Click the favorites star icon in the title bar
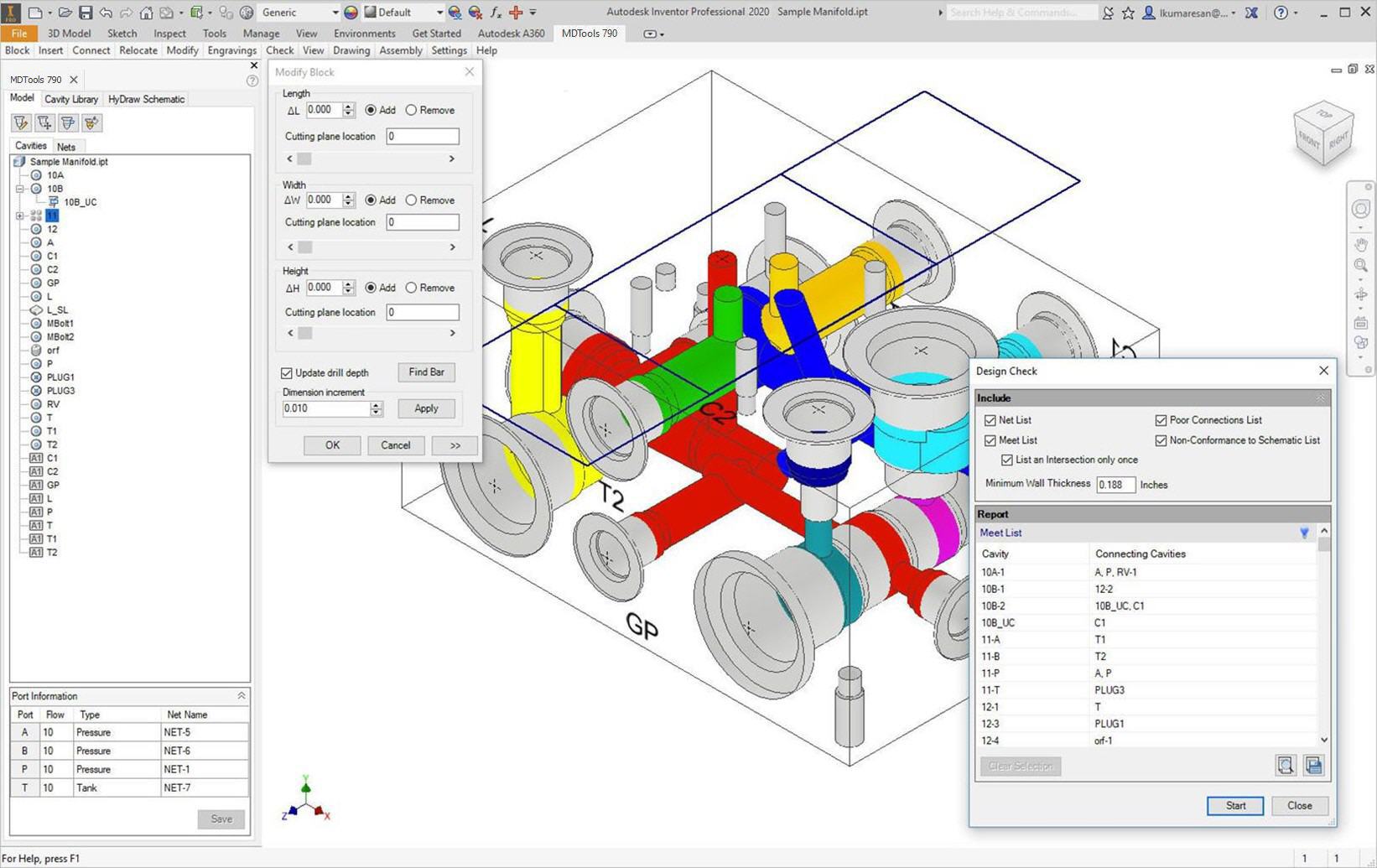This screenshot has width=1377, height=868. (1128, 13)
